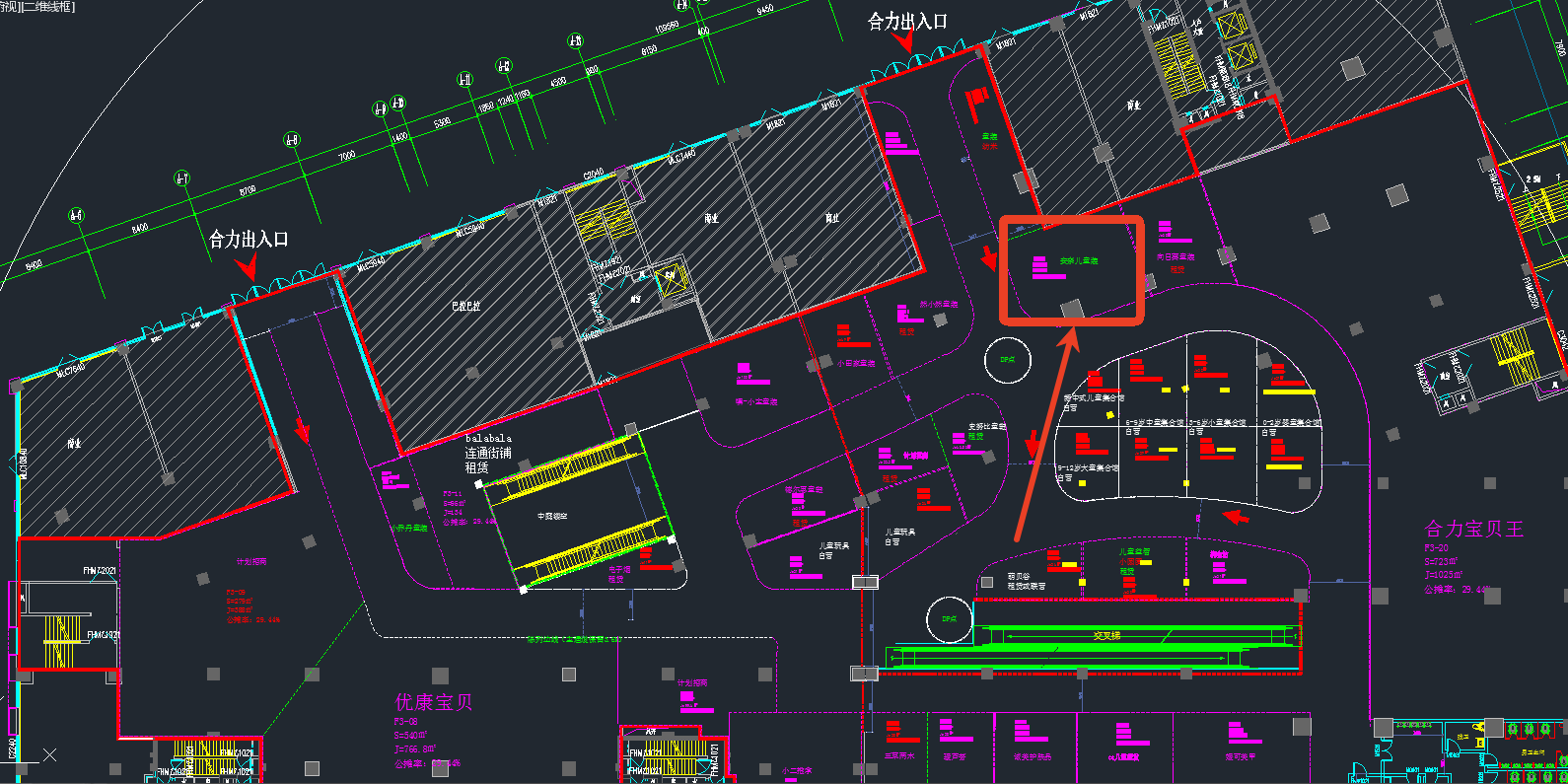Click the 8700 dimension text on grid line
This screenshot has height=784, width=1568.
tap(247, 189)
